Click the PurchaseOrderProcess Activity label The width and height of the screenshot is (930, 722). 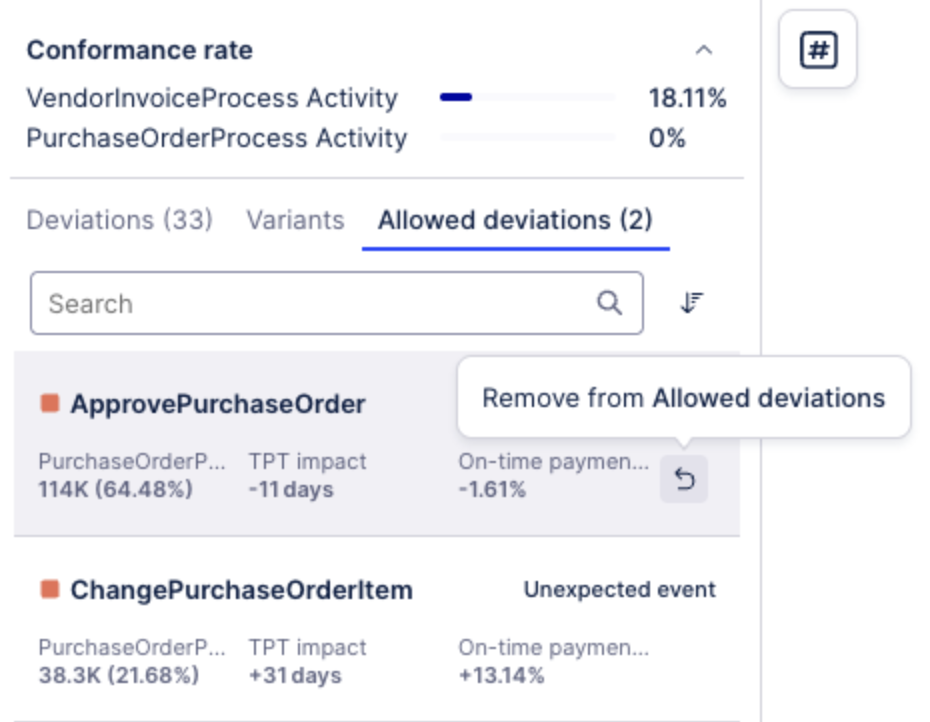[217, 138]
